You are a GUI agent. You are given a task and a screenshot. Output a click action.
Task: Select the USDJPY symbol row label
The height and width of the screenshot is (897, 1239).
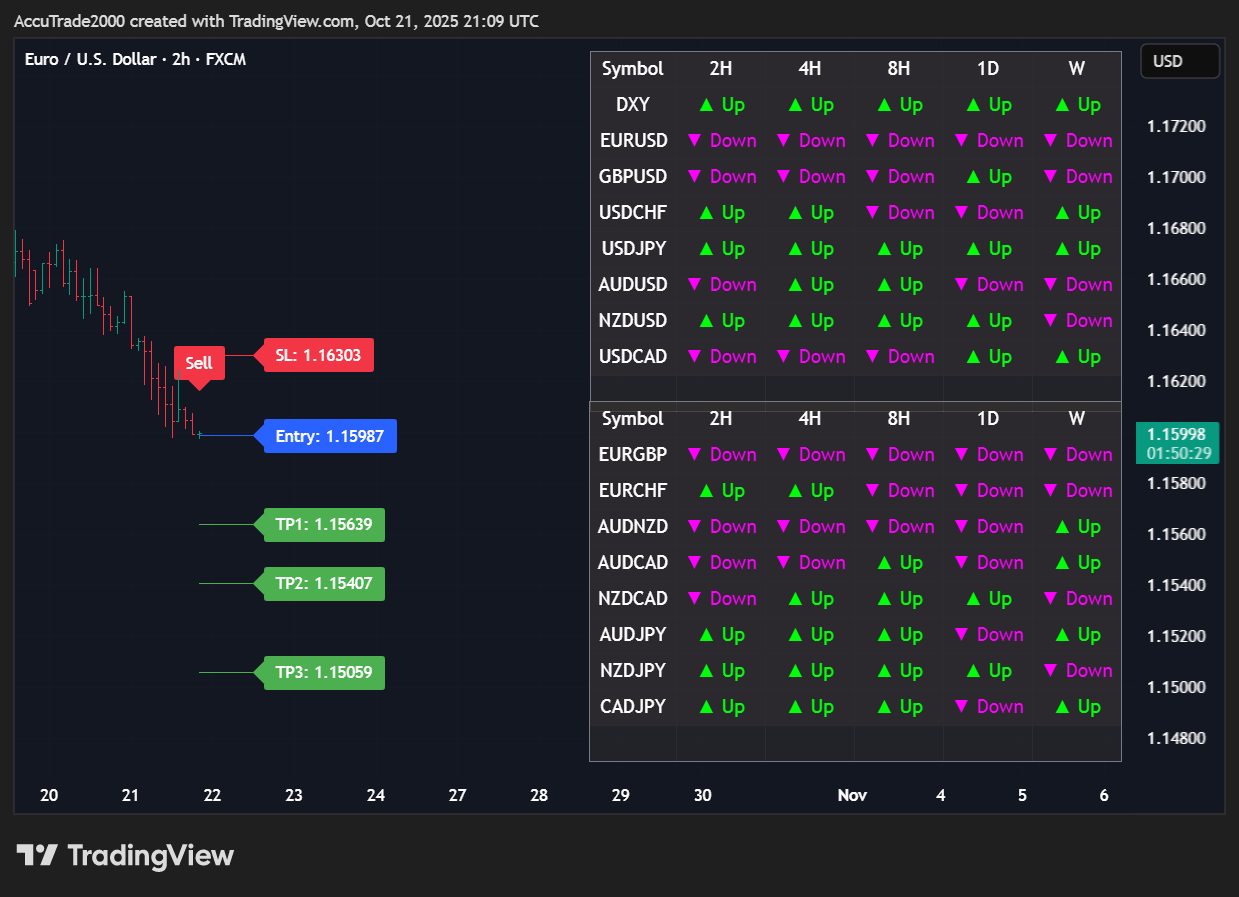pos(633,249)
